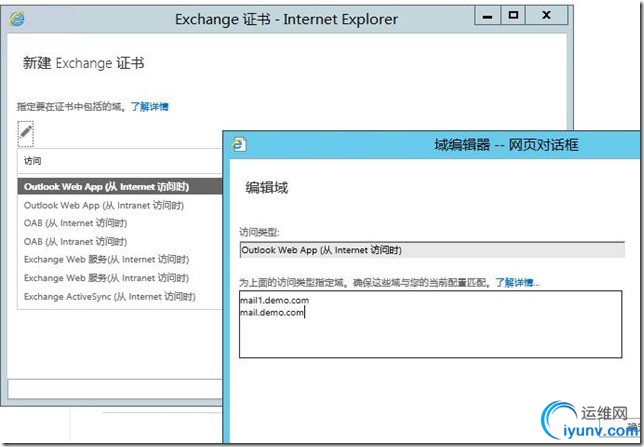Maximize the Exchange 证书 Internet Explorer window
Viewport: 644px width, 447px height.
click(513, 16)
